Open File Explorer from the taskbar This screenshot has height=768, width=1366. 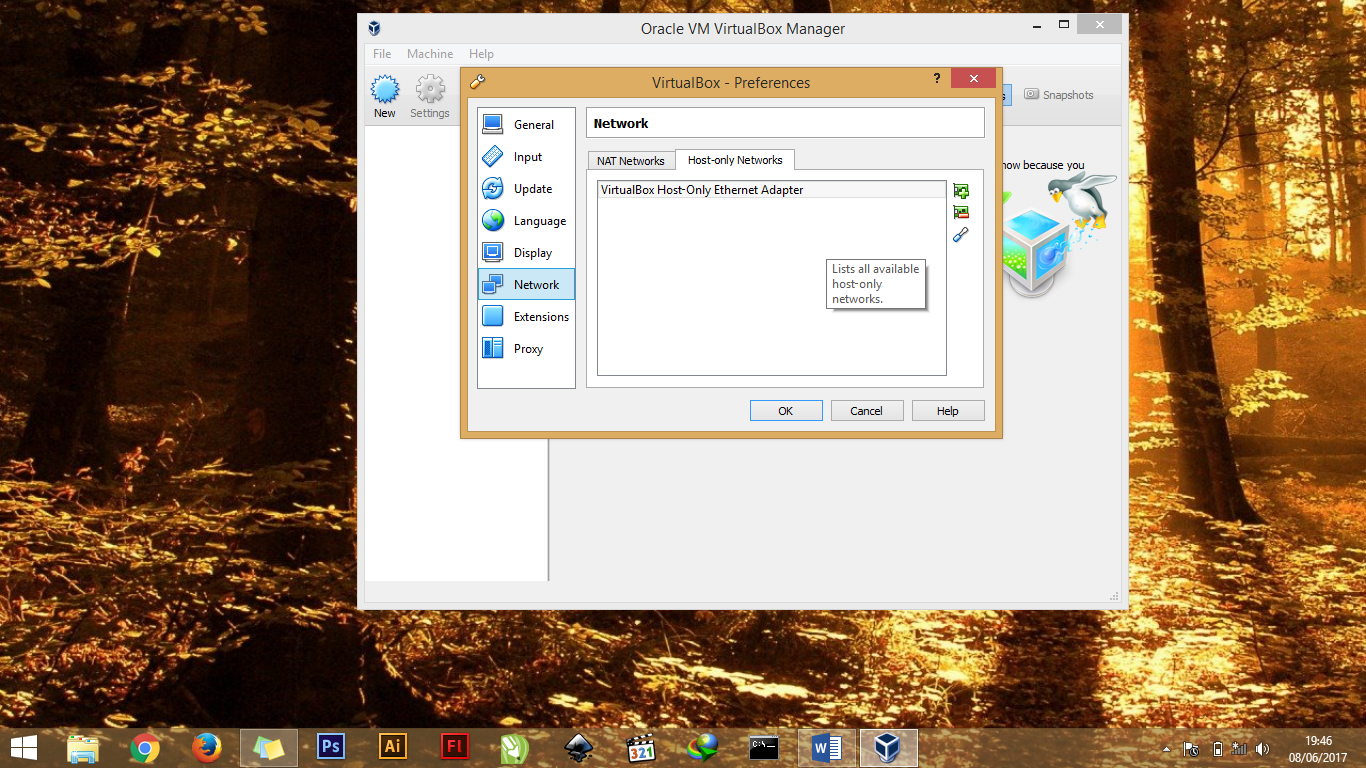(83, 747)
